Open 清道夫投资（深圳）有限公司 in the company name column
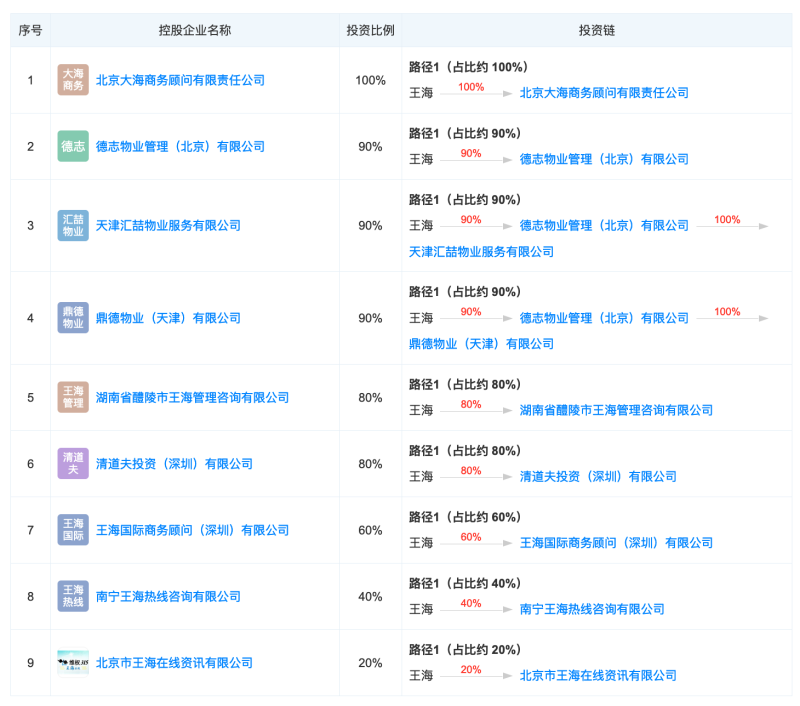 coord(174,464)
